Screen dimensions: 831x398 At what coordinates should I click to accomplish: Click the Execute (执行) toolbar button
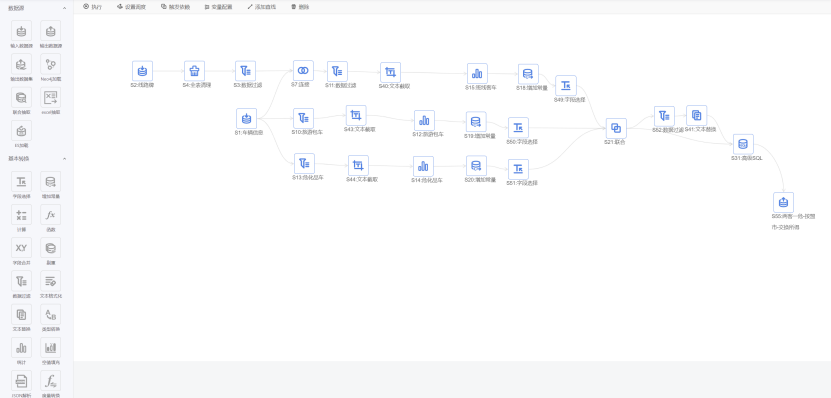[92, 7]
